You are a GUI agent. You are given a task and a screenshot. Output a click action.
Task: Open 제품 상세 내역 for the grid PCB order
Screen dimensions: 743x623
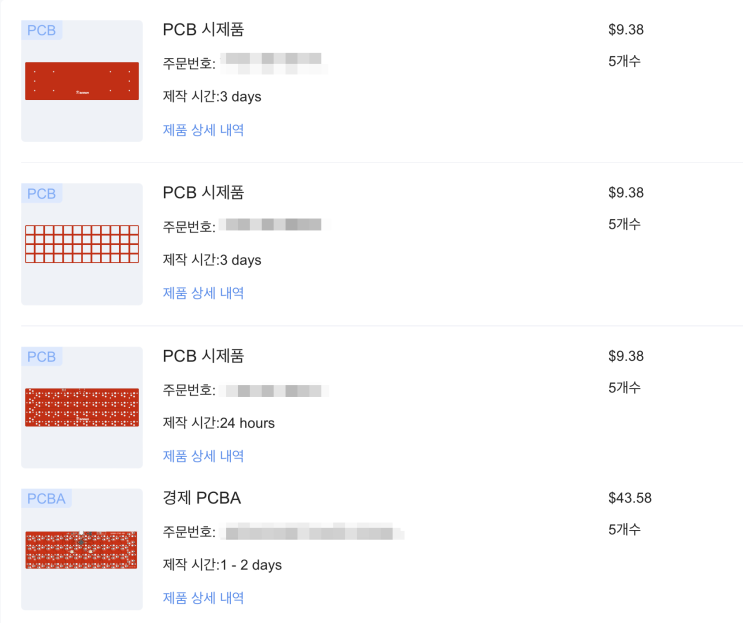point(203,293)
